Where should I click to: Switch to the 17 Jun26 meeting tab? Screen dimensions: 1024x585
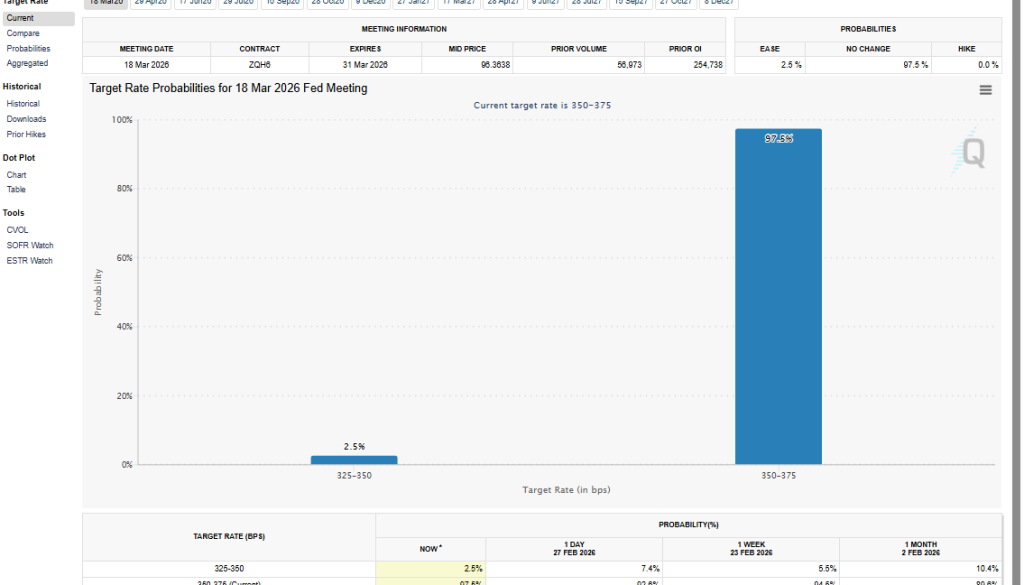196,3
